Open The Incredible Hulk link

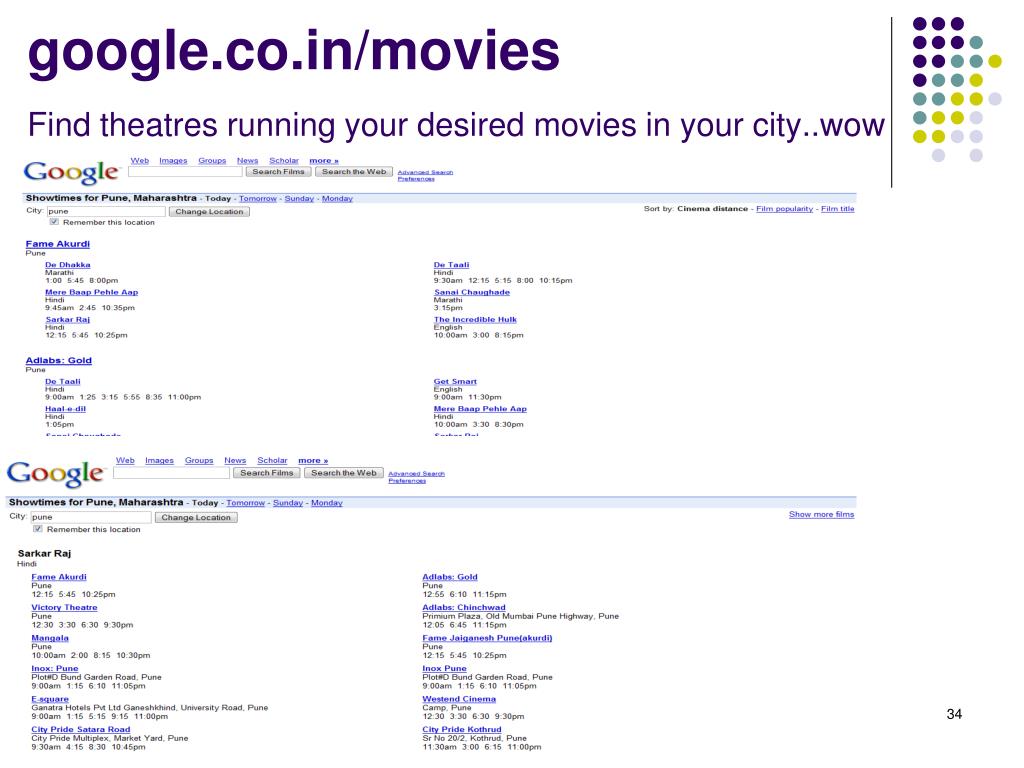475,320
